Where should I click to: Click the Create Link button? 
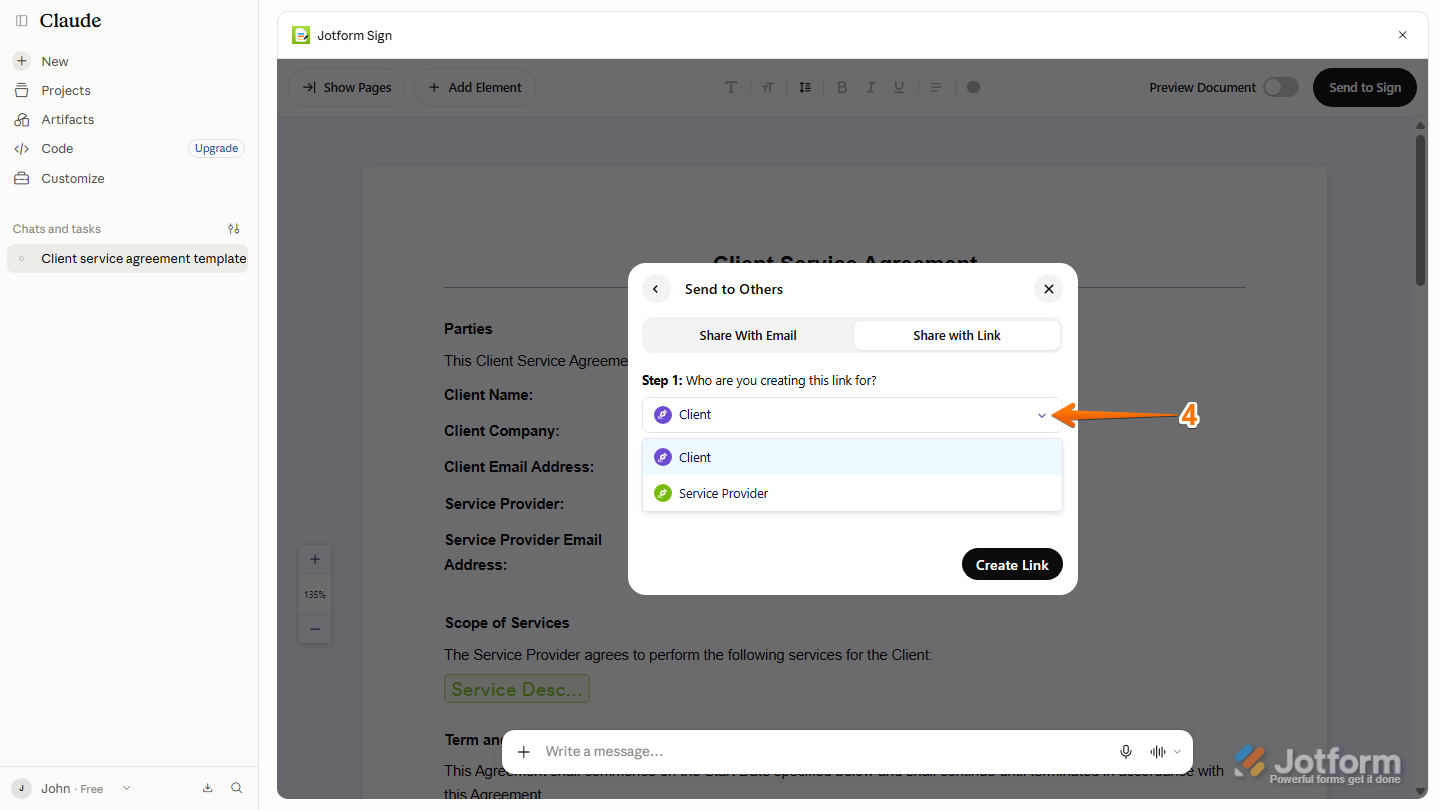pyautogui.click(x=1012, y=564)
